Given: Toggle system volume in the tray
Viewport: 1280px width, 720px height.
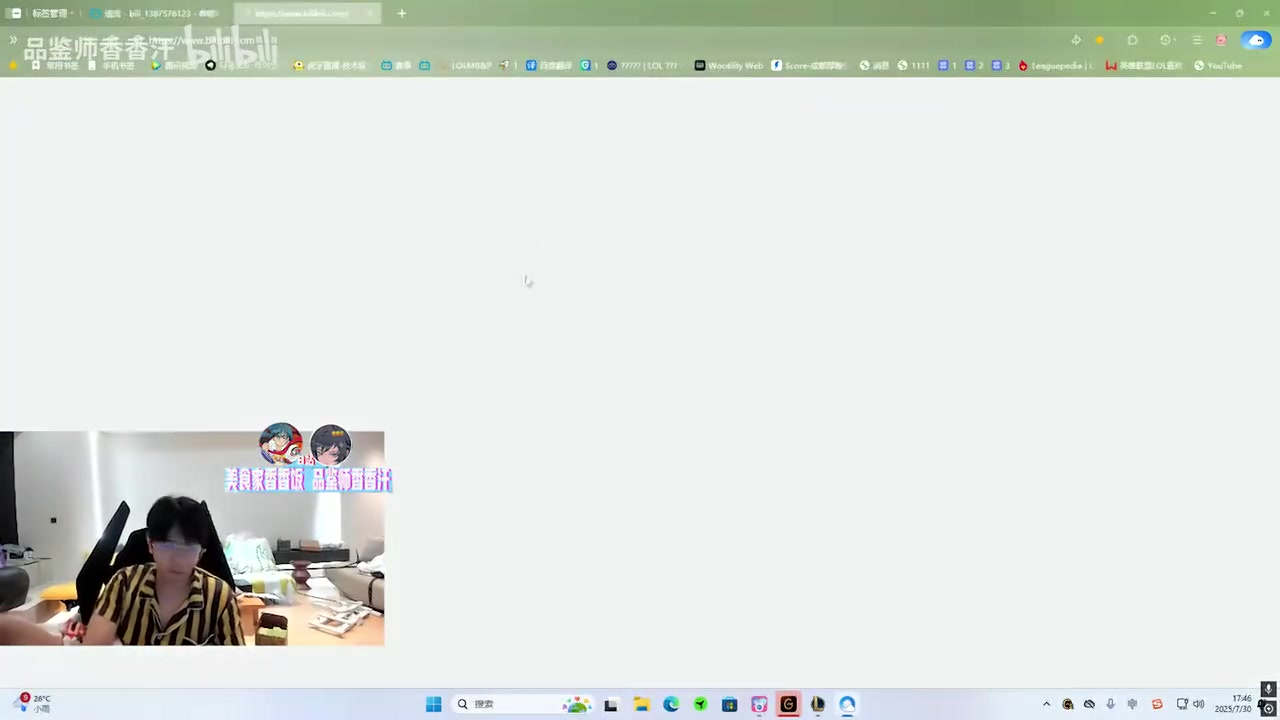Looking at the screenshot, I should [x=1198, y=704].
